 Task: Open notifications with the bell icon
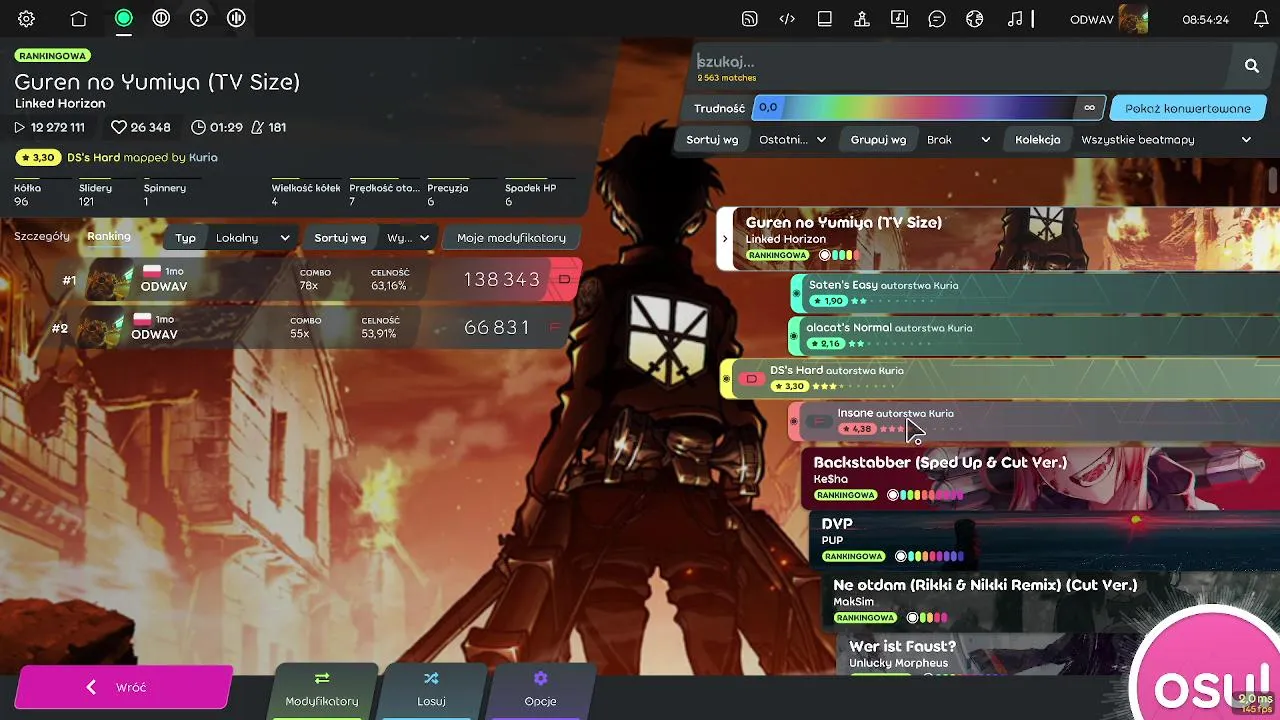pos(1261,19)
